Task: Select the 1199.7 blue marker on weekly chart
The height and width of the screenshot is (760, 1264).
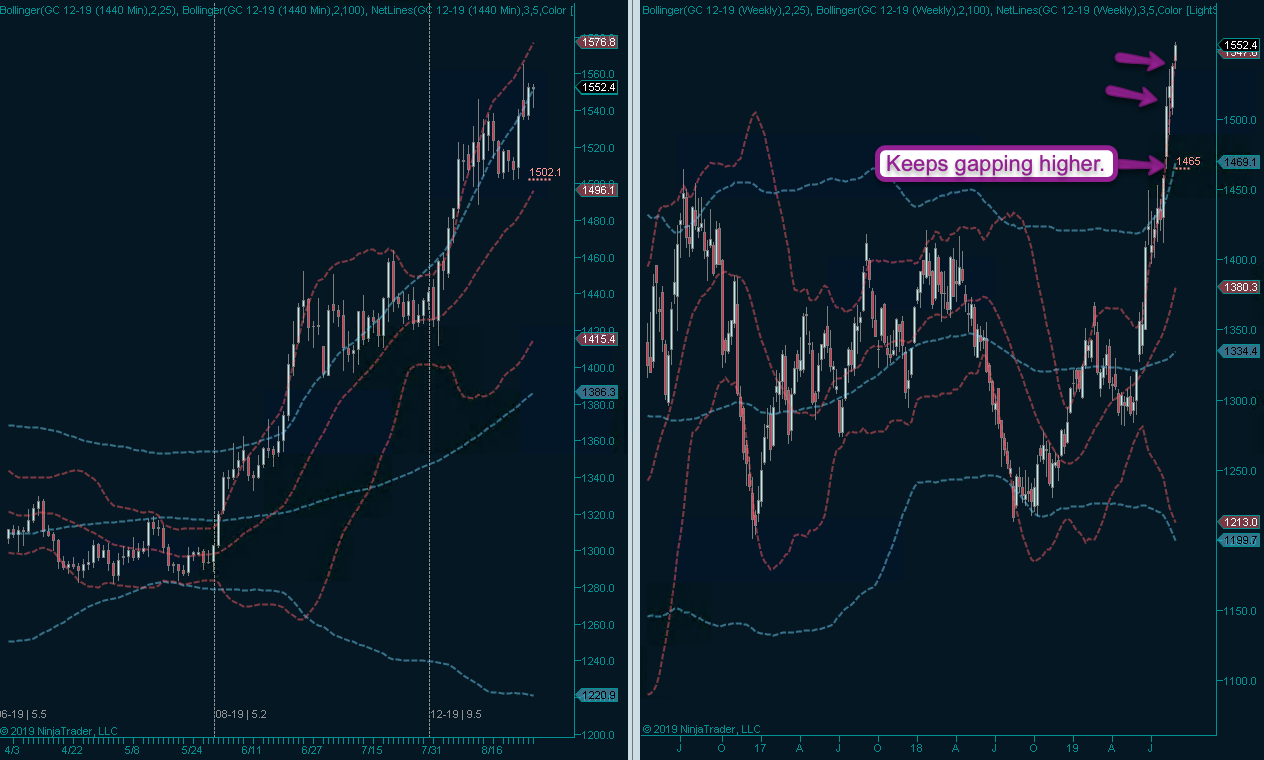Action: point(1240,540)
